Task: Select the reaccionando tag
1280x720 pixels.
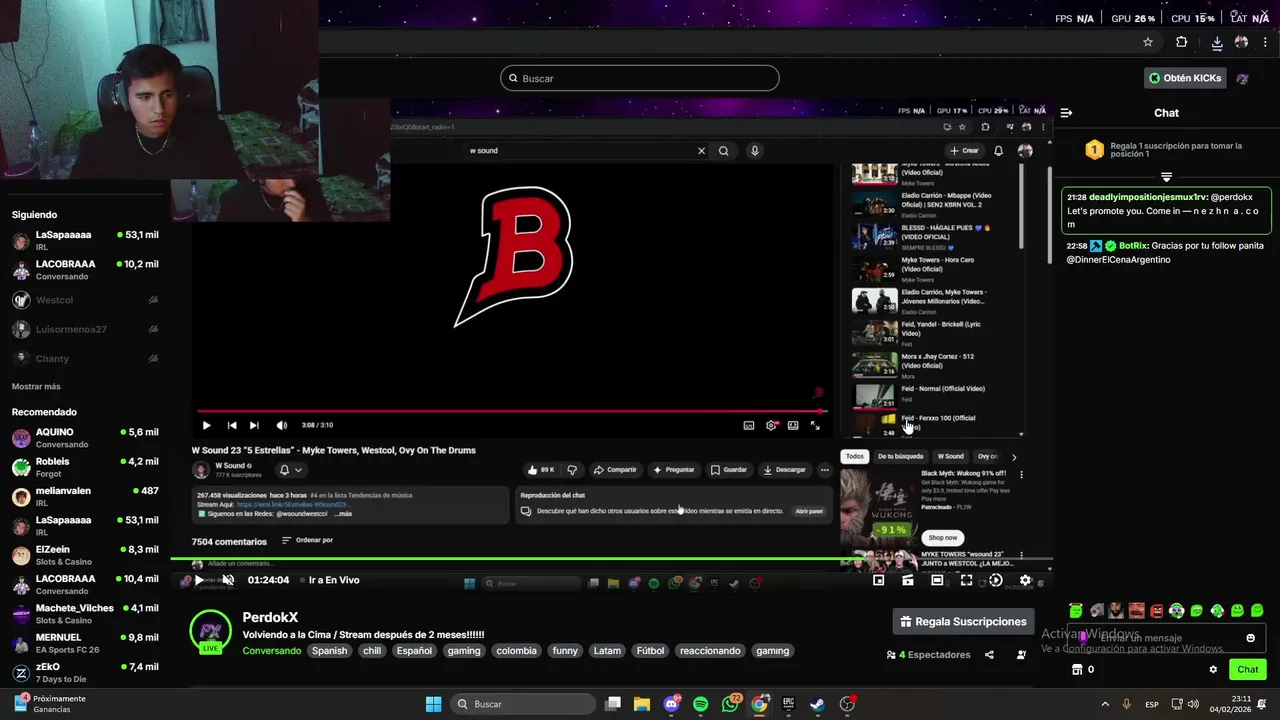Action: click(x=710, y=651)
